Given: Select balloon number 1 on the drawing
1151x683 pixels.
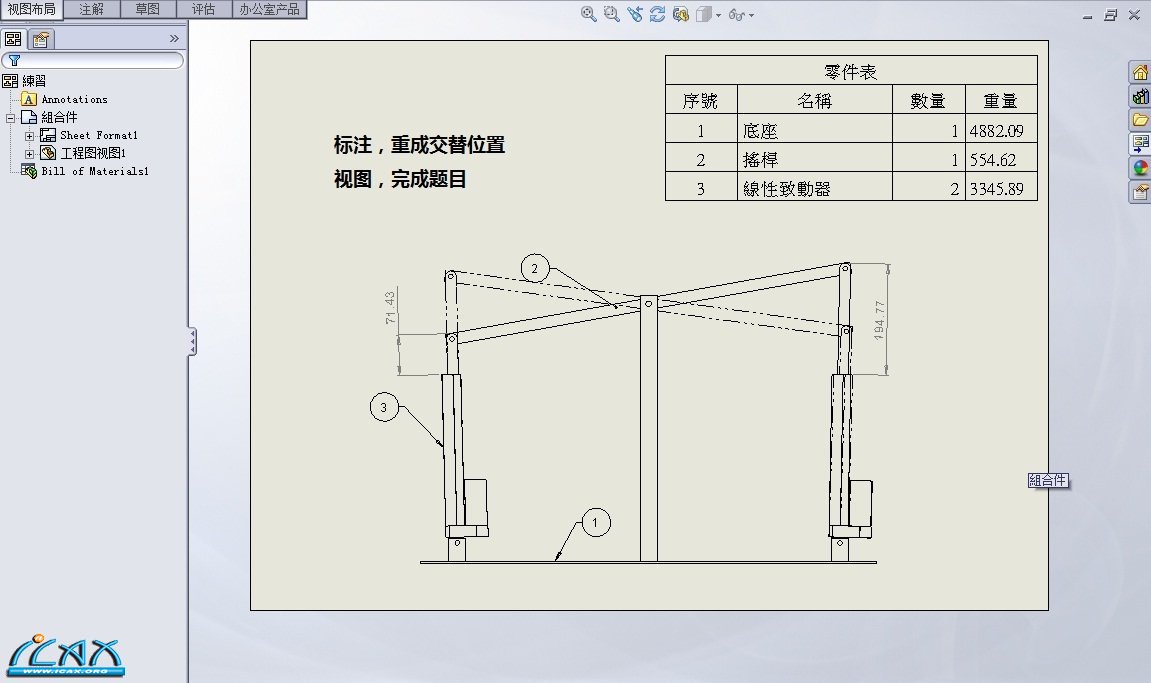Looking at the screenshot, I should (x=595, y=523).
